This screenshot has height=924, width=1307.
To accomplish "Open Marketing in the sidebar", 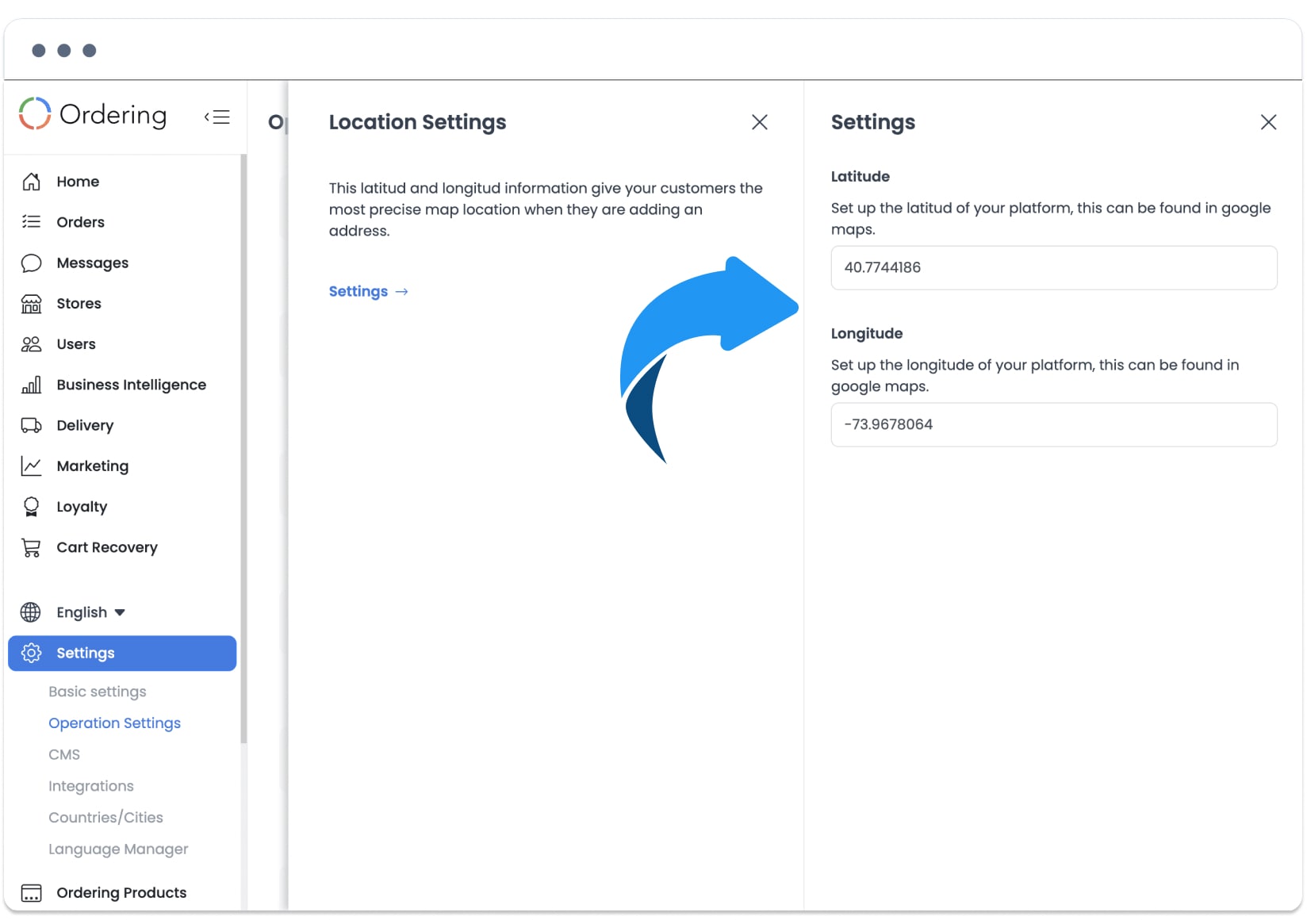I will point(92,466).
